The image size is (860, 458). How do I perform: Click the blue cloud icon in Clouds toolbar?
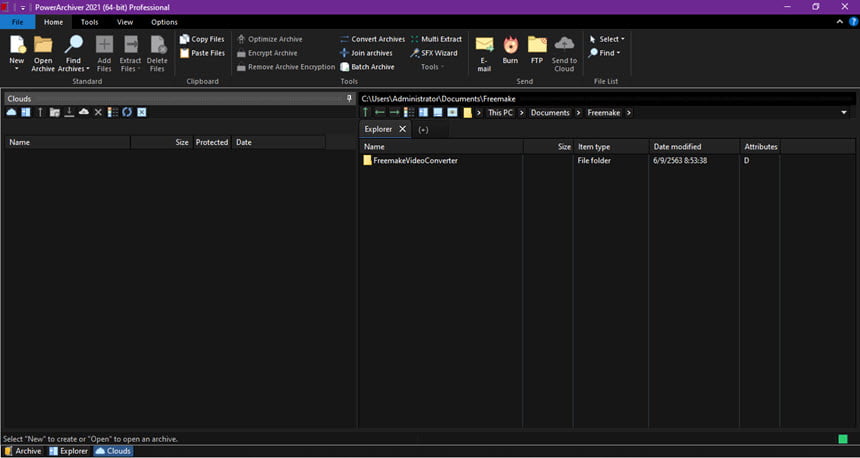[12, 112]
